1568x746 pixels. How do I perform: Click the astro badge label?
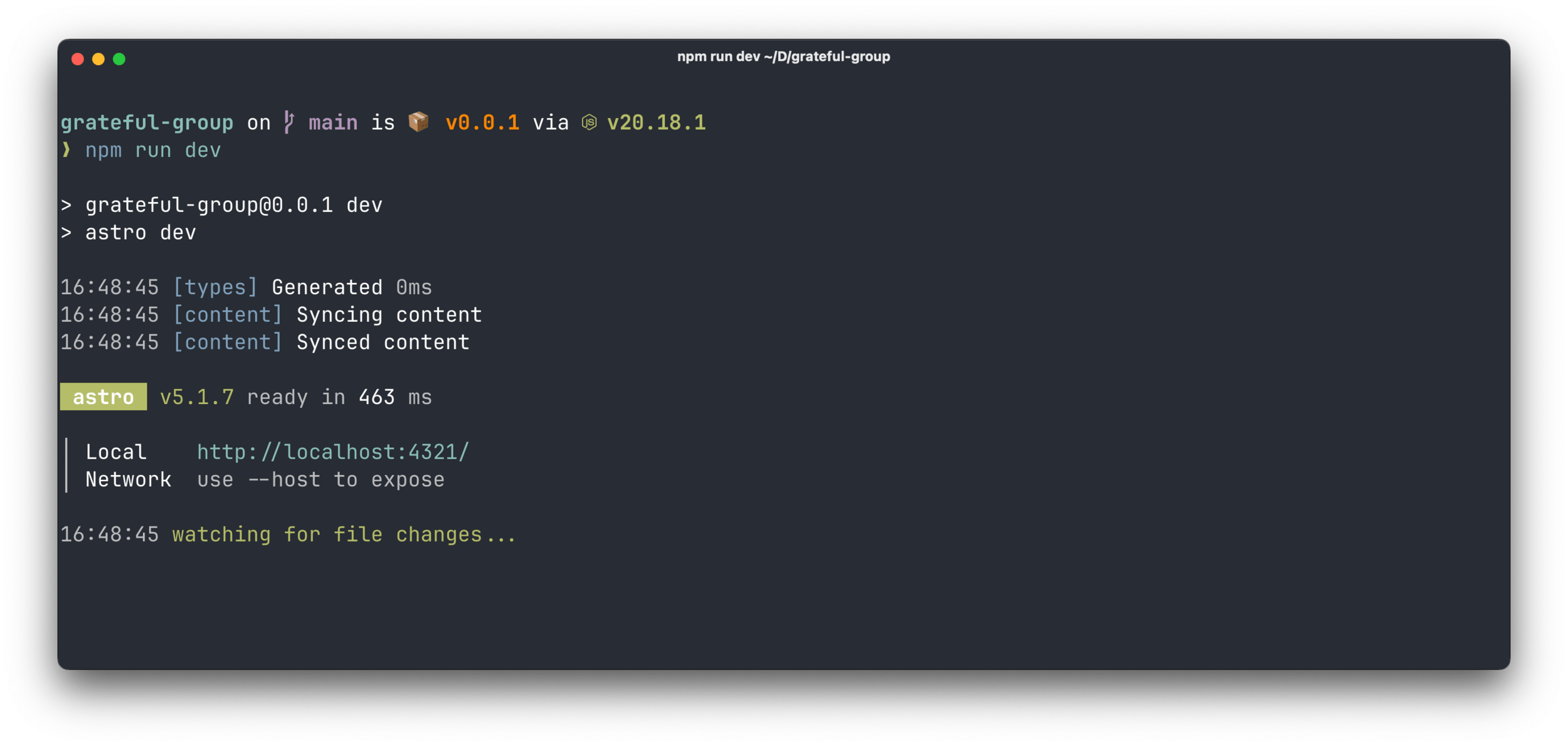pyautogui.click(x=103, y=397)
